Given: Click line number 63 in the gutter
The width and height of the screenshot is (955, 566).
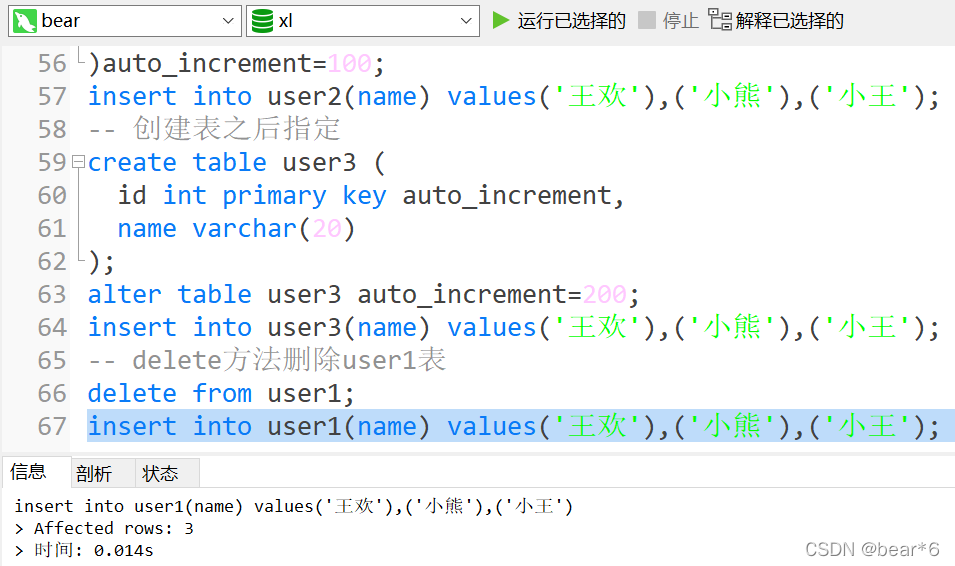Looking at the screenshot, I should point(52,294).
